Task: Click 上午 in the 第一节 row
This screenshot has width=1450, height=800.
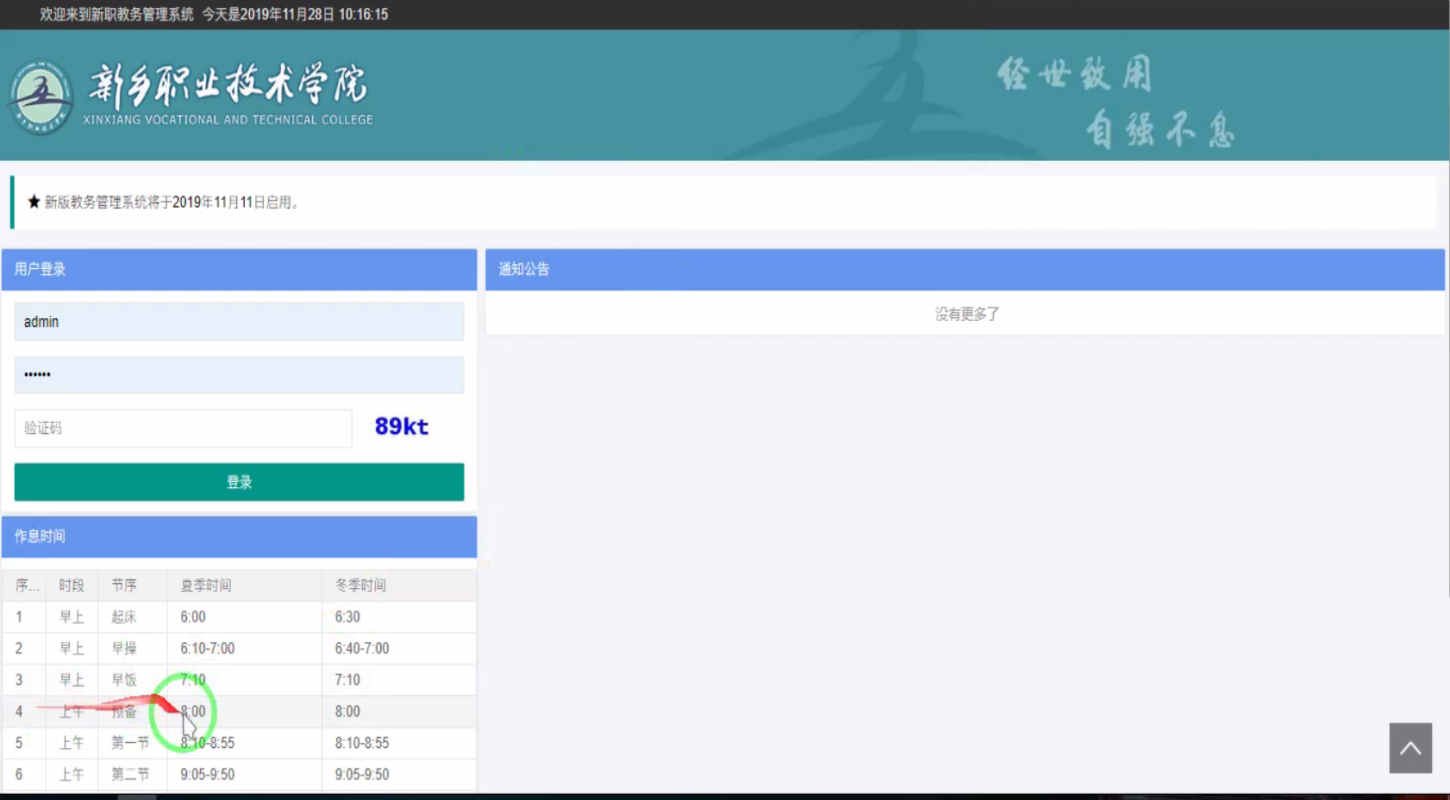Action: 72,743
